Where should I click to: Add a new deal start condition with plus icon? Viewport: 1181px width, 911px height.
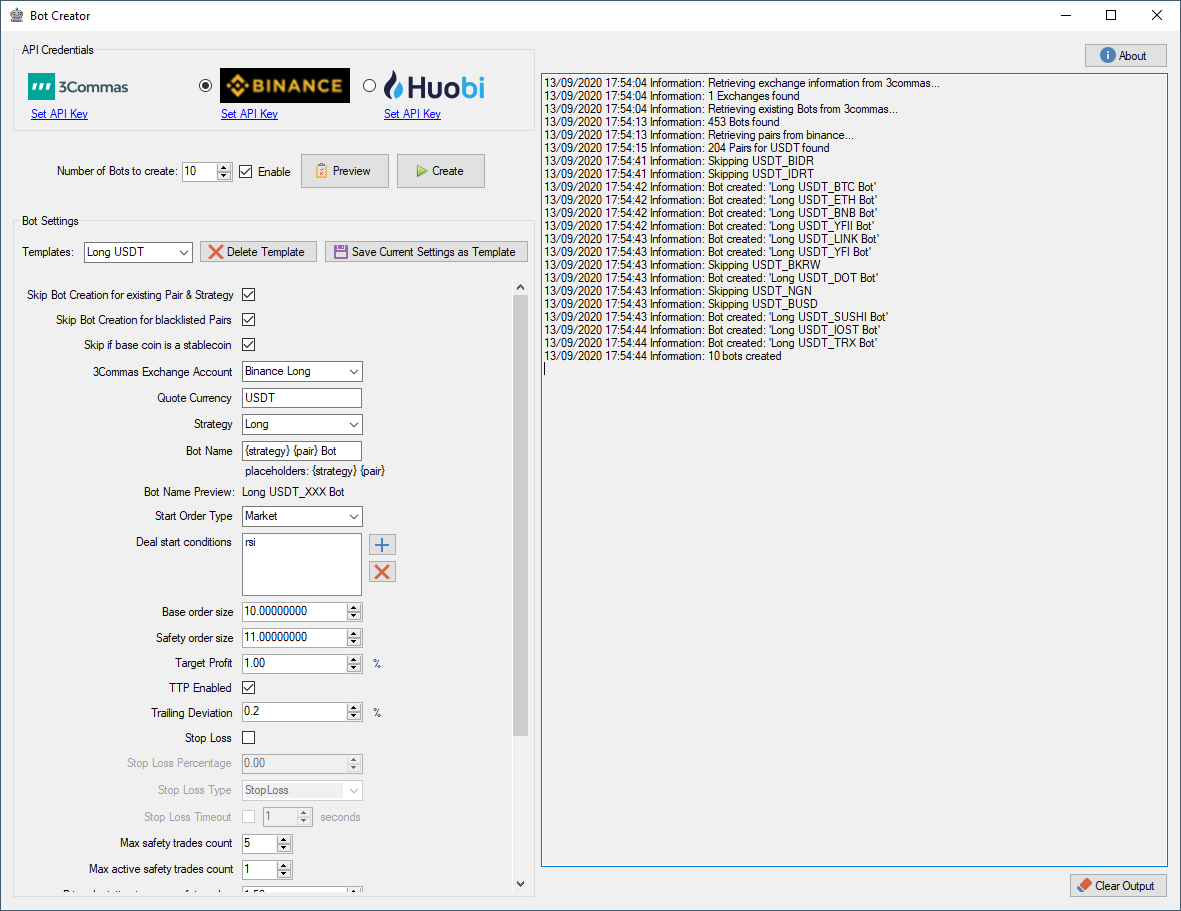(x=381, y=545)
